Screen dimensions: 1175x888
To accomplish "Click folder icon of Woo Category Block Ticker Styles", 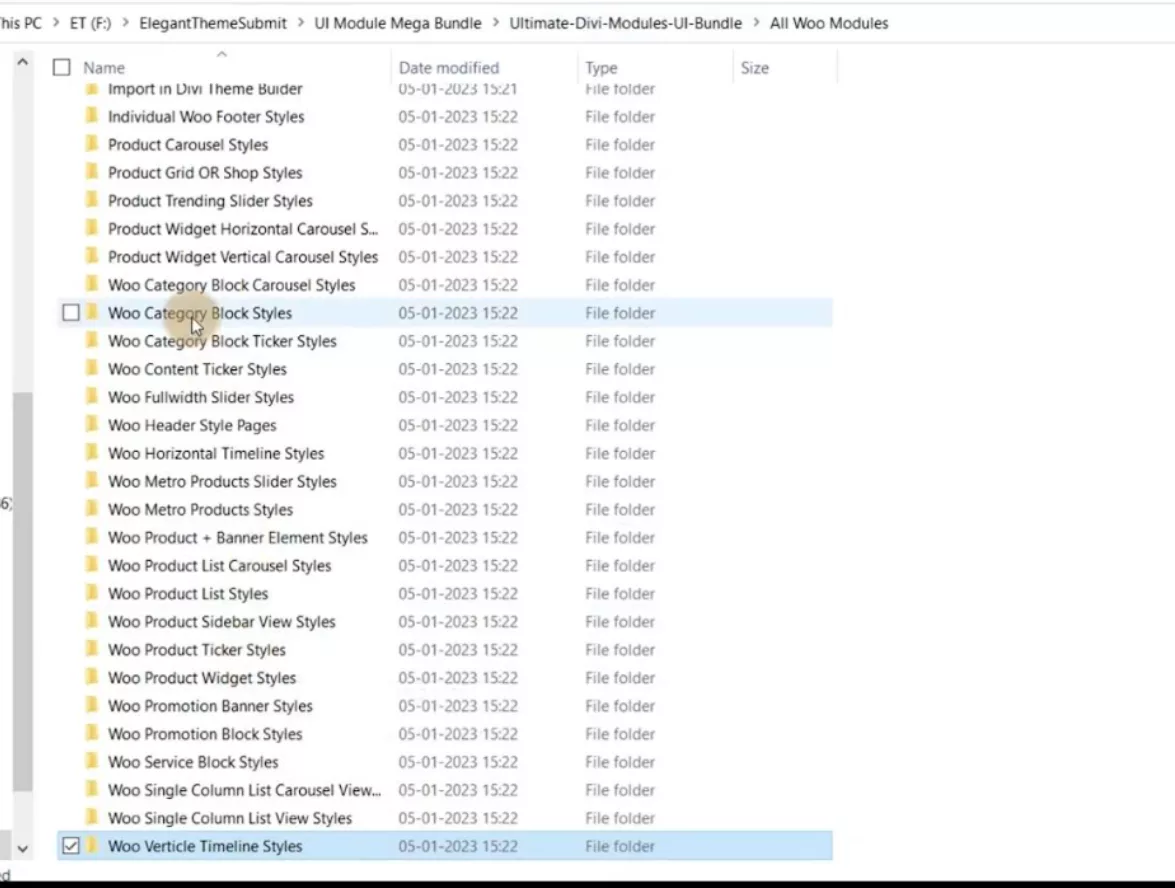I will [x=92, y=341].
